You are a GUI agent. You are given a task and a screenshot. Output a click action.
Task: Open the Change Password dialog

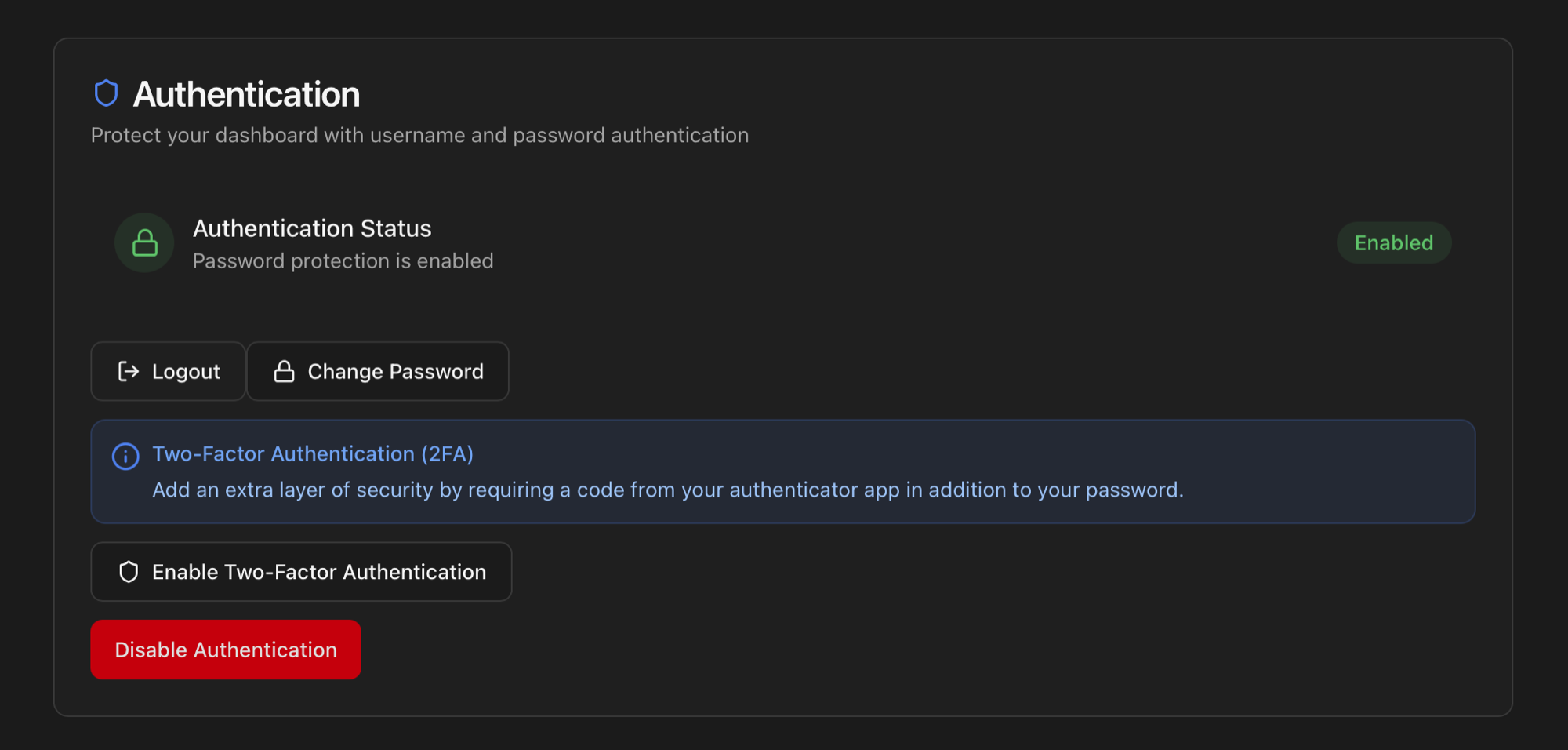point(378,371)
